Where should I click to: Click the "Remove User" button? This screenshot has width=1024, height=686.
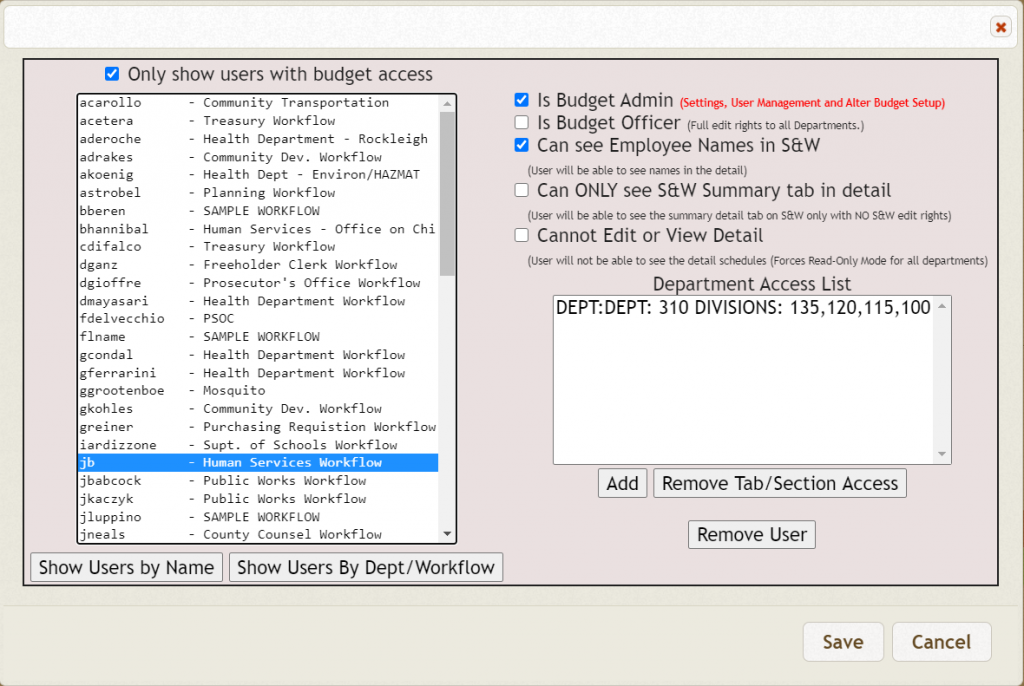(x=751, y=534)
